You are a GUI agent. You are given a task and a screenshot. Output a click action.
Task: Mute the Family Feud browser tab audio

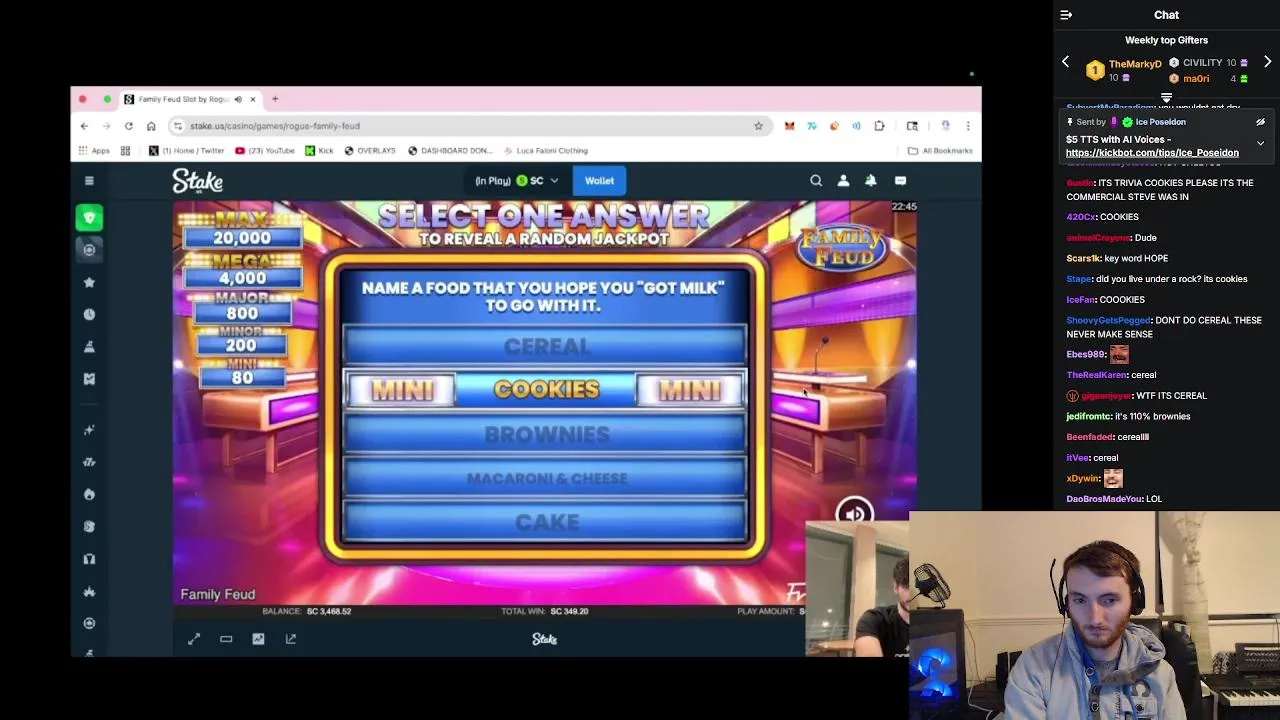click(x=238, y=99)
